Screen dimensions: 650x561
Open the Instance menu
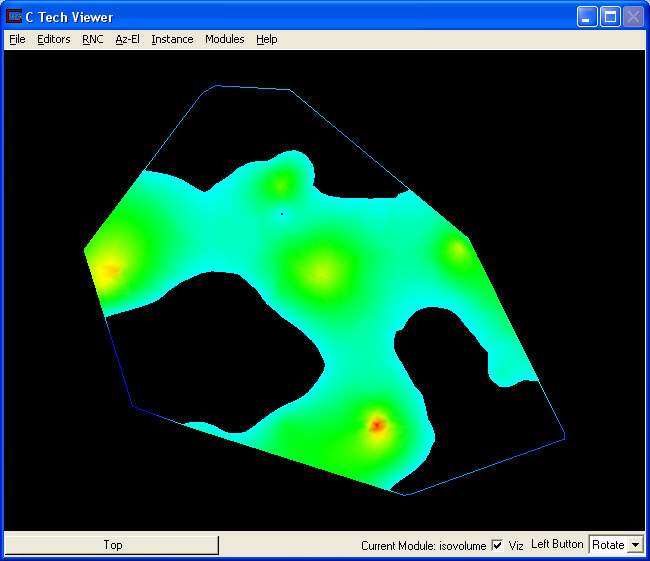click(172, 39)
